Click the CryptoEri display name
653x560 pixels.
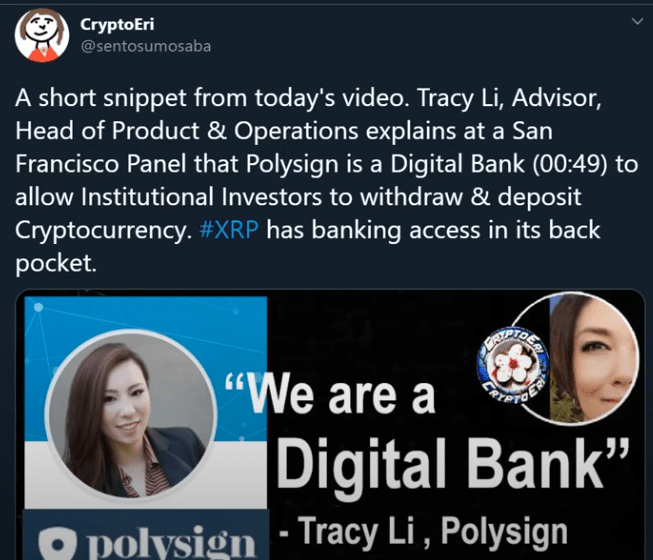117,24
